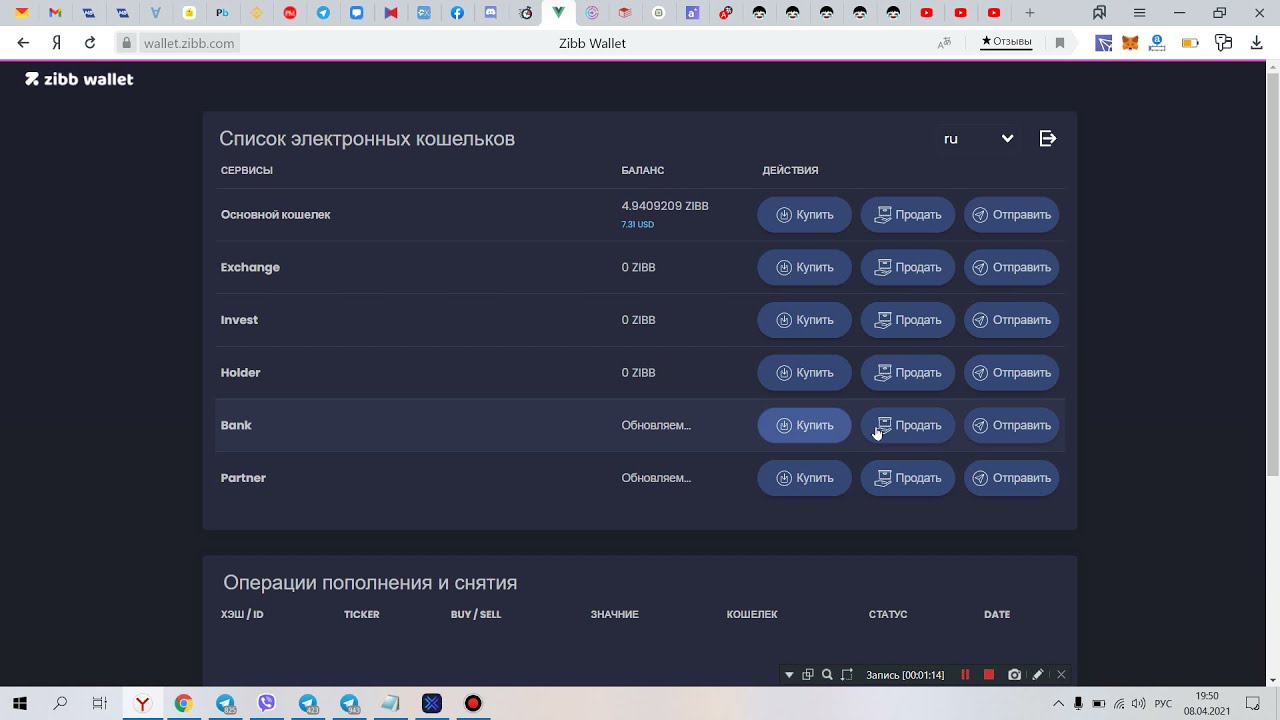Viewport: 1280px width, 720px height.
Task: Click the 7.31 USD value
Action: [x=637, y=225]
